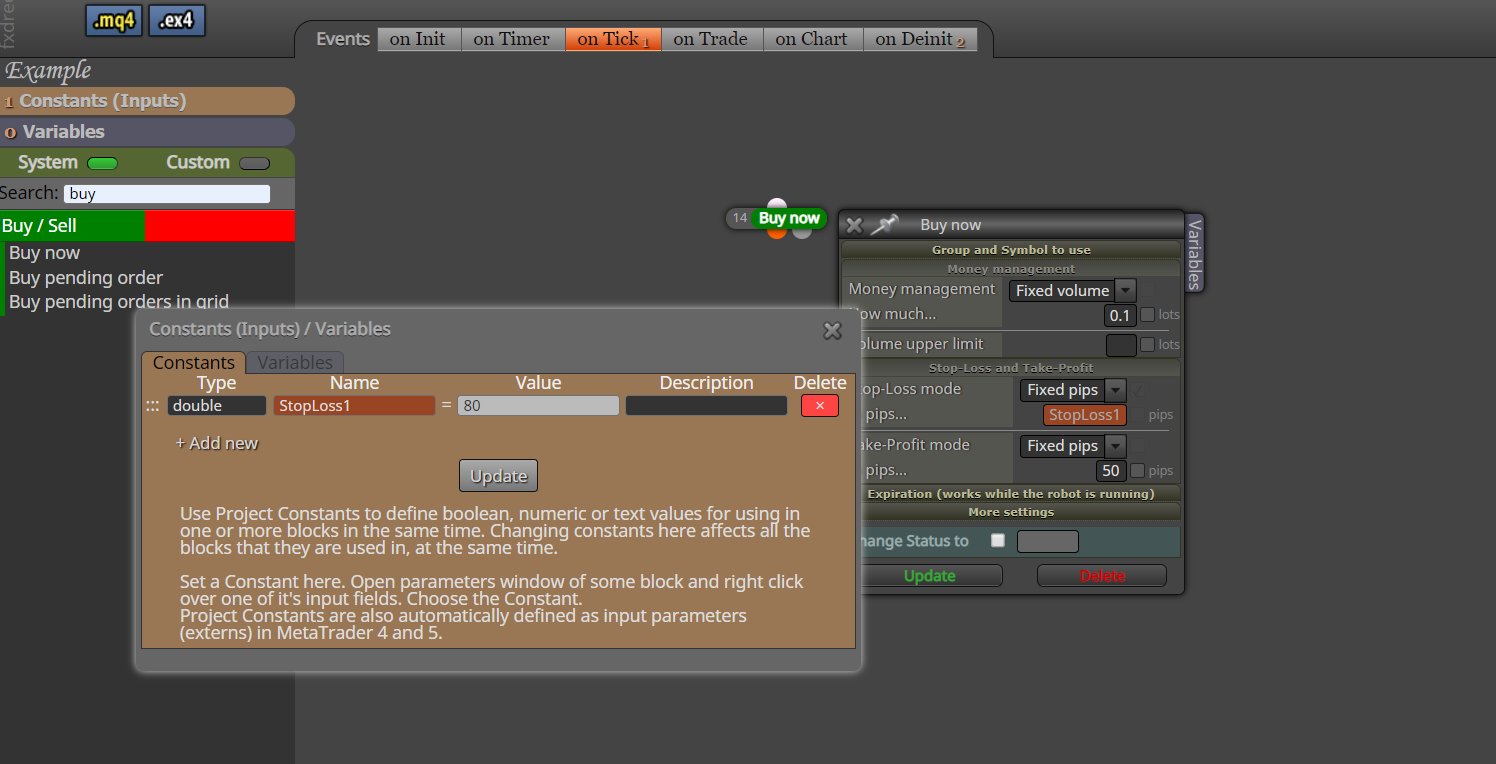Image resolution: width=1496 pixels, height=764 pixels.
Task: Collapse the Money management section header
Action: (x=1011, y=268)
